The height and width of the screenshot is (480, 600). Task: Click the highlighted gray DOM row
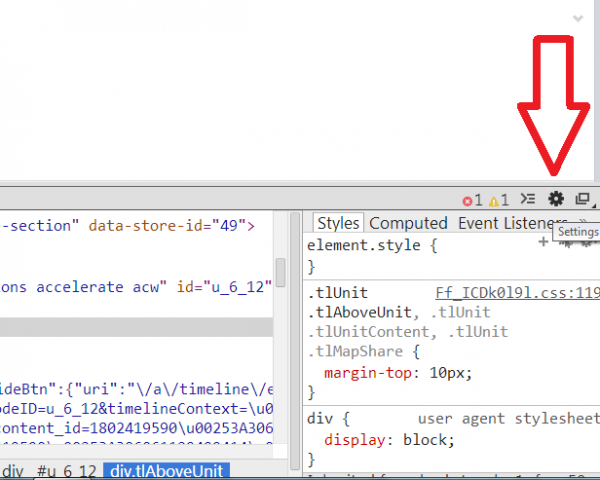[x=137, y=327]
